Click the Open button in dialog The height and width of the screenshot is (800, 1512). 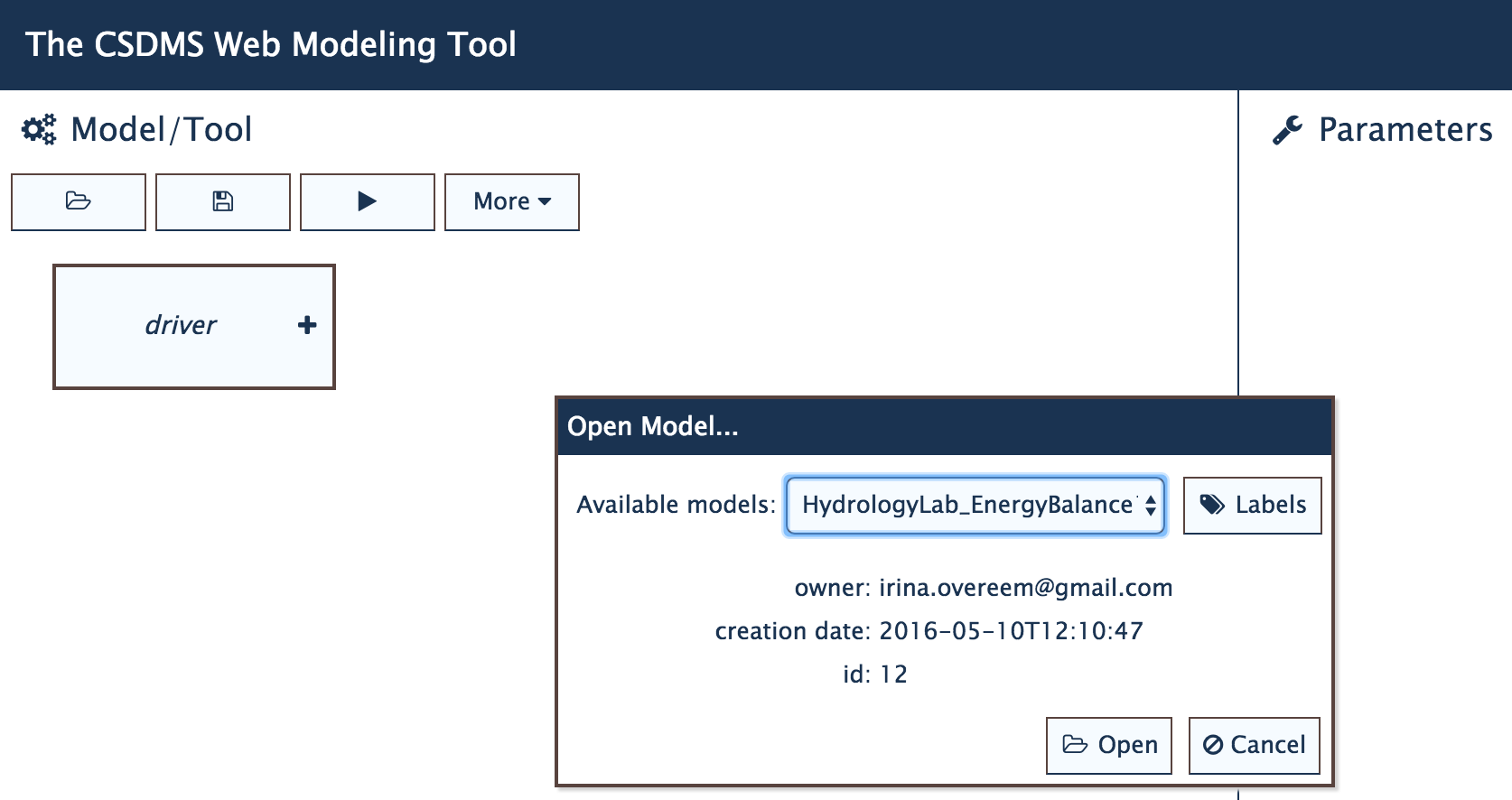1109,746
